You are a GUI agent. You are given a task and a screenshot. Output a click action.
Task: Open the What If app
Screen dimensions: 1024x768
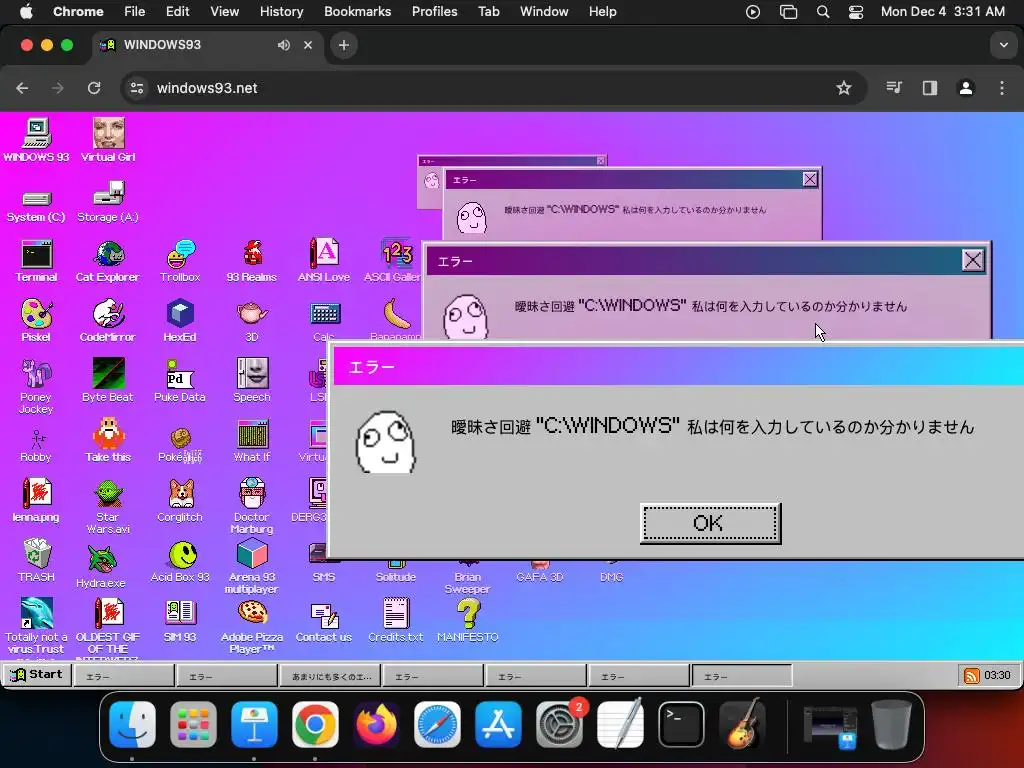252,441
